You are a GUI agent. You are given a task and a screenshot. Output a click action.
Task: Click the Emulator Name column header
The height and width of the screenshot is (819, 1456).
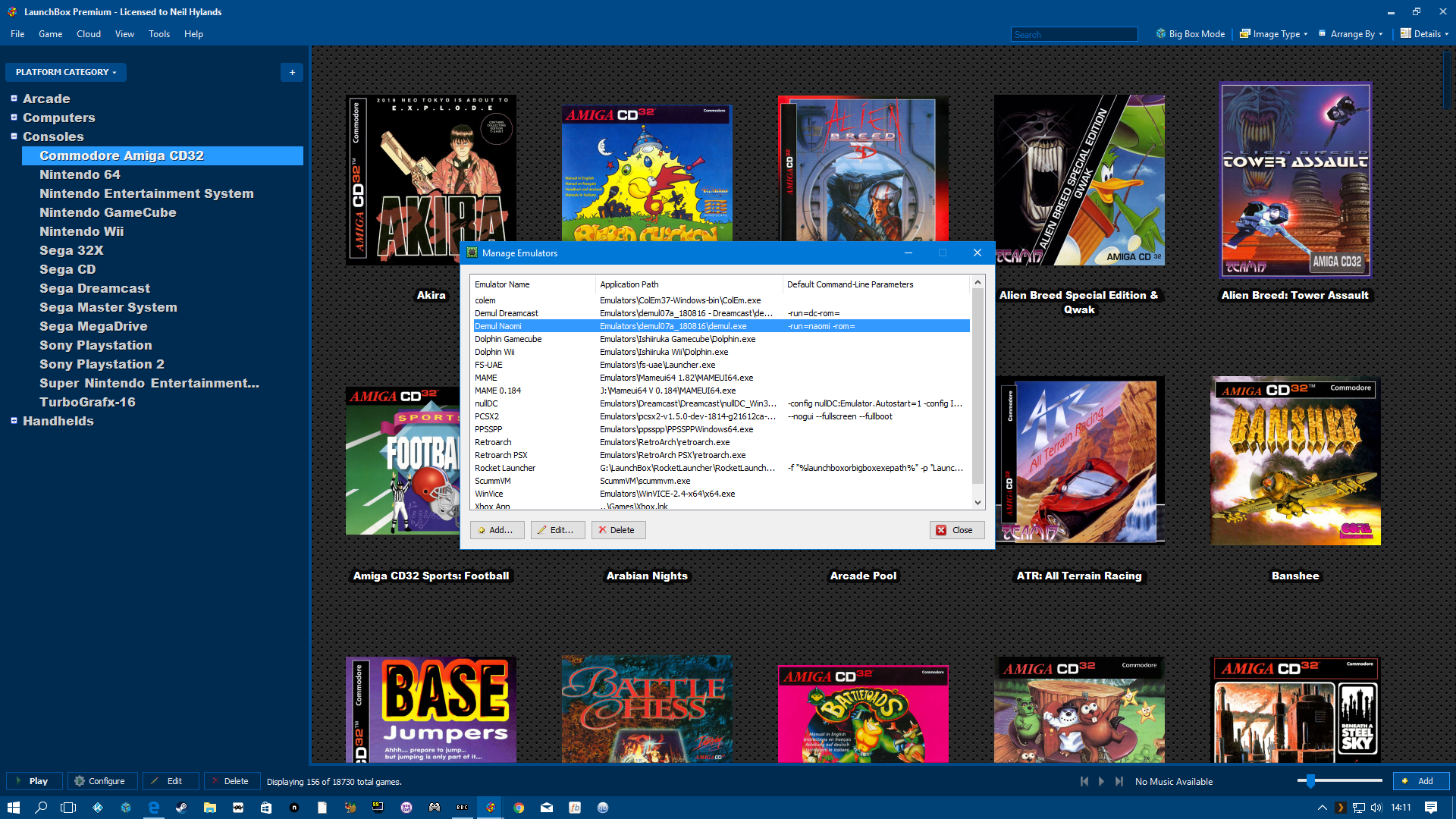pyautogui.click(x=532, y=284)
